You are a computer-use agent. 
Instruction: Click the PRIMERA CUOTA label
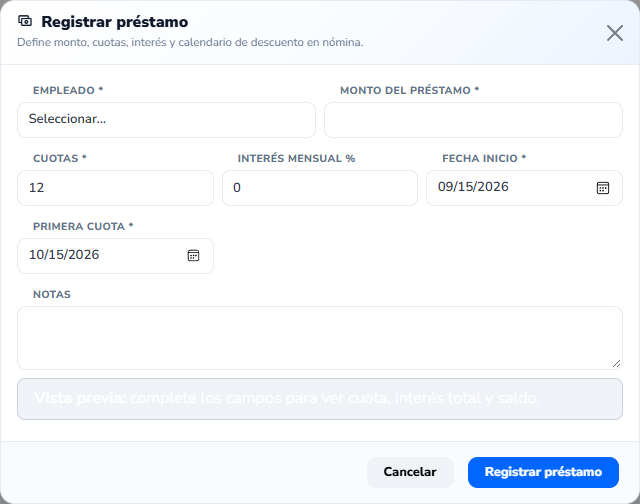[x=83, y=226]
